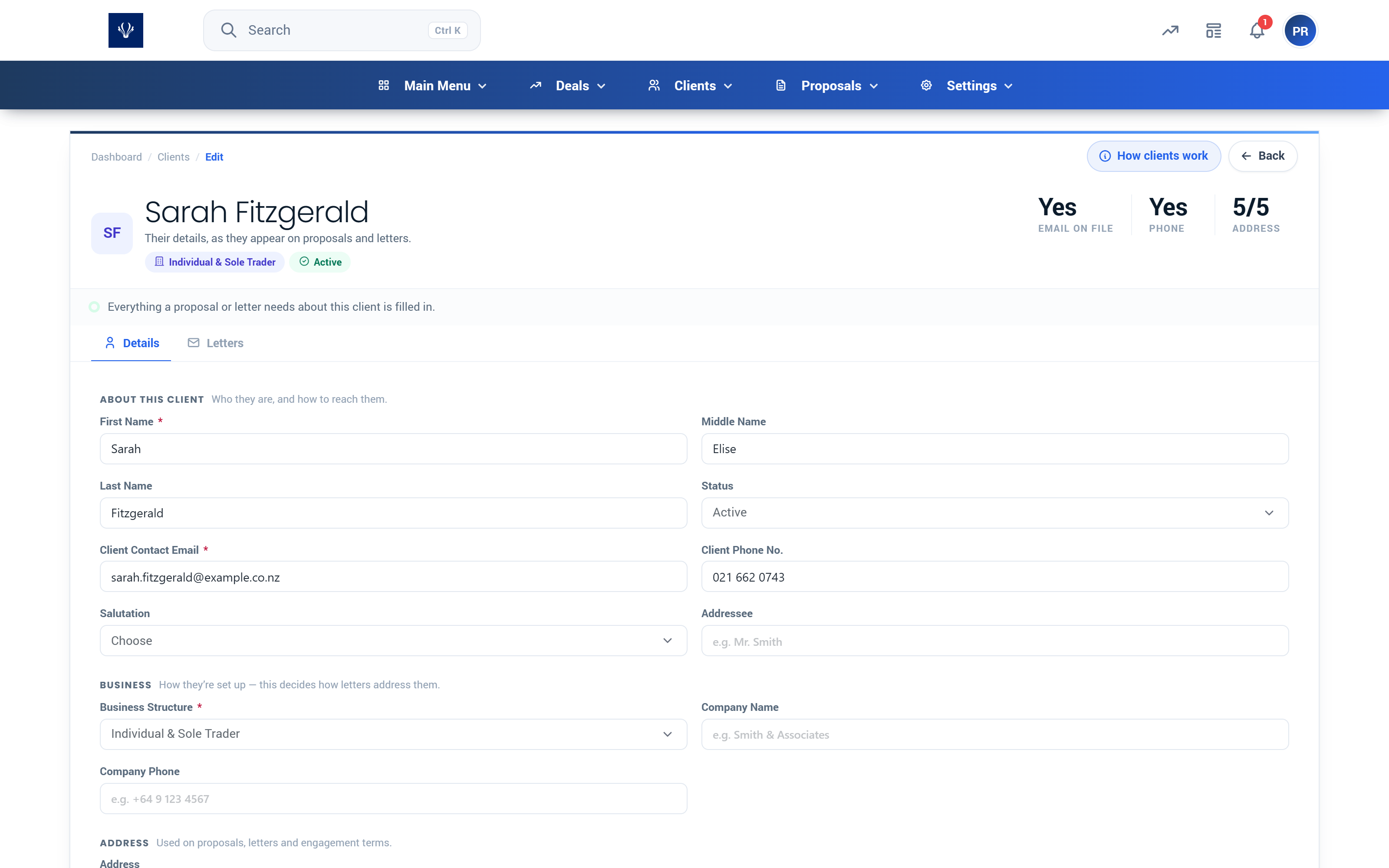1389x868 pixels.
Task: Click the Clients chevron arrow
Action: point(728,86)
